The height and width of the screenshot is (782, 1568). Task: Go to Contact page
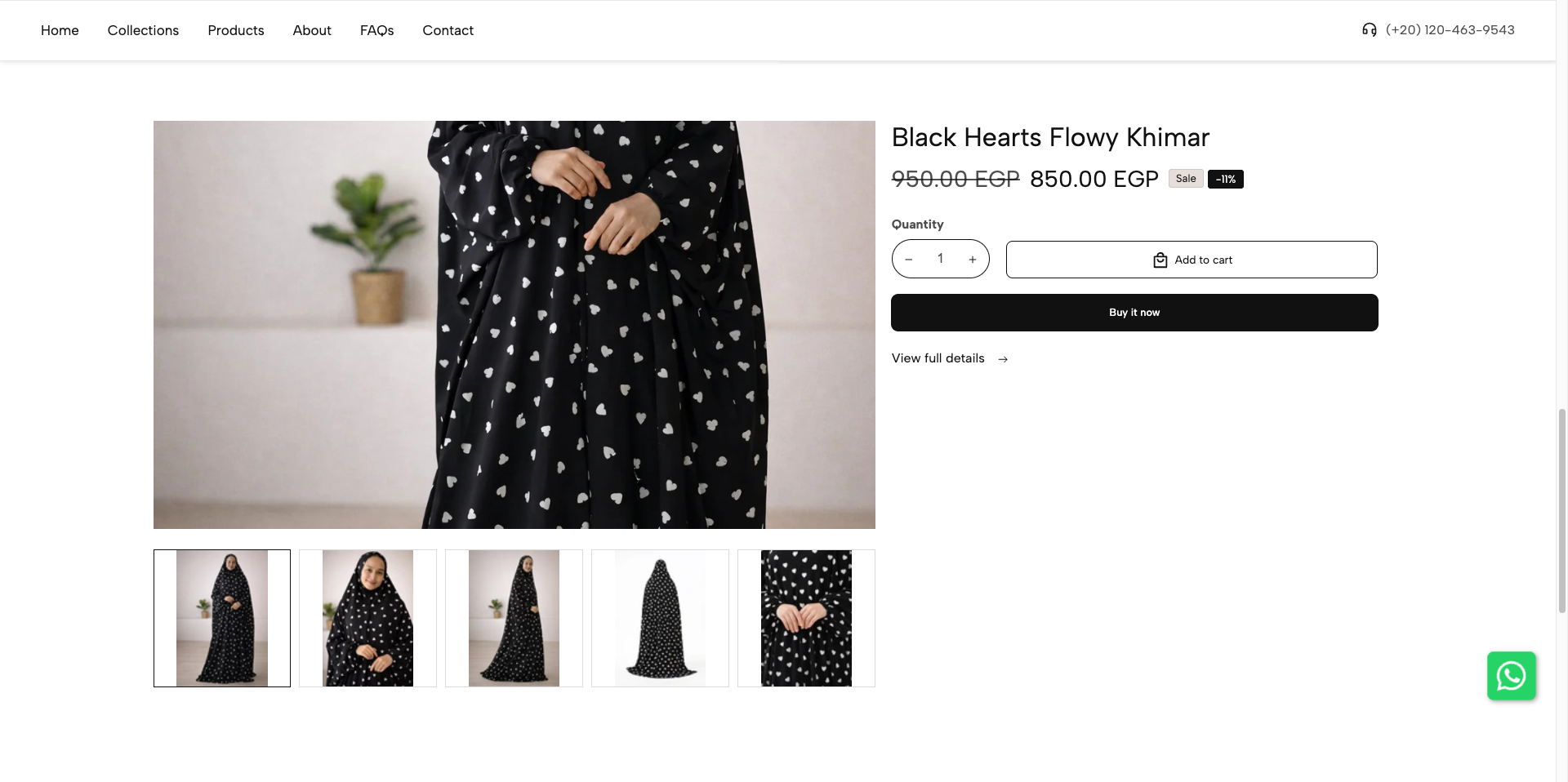pos(448,30)
